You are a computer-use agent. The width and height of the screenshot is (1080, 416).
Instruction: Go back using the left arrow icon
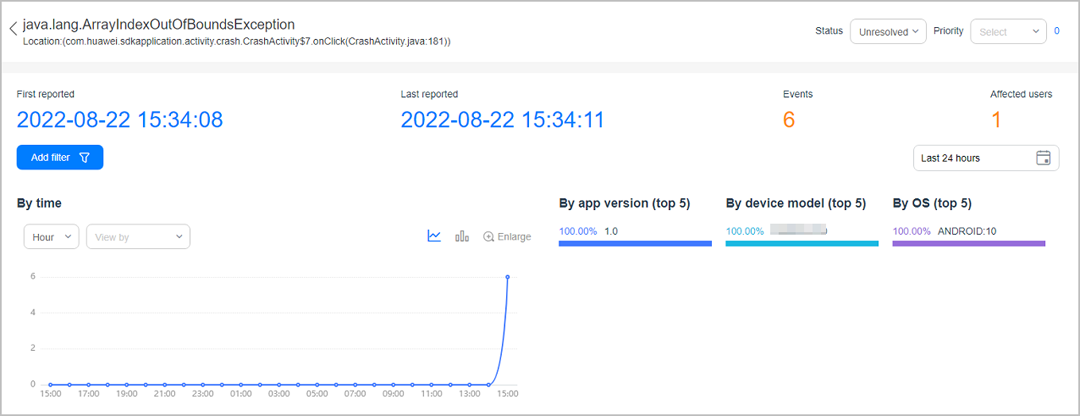[13, 30]
